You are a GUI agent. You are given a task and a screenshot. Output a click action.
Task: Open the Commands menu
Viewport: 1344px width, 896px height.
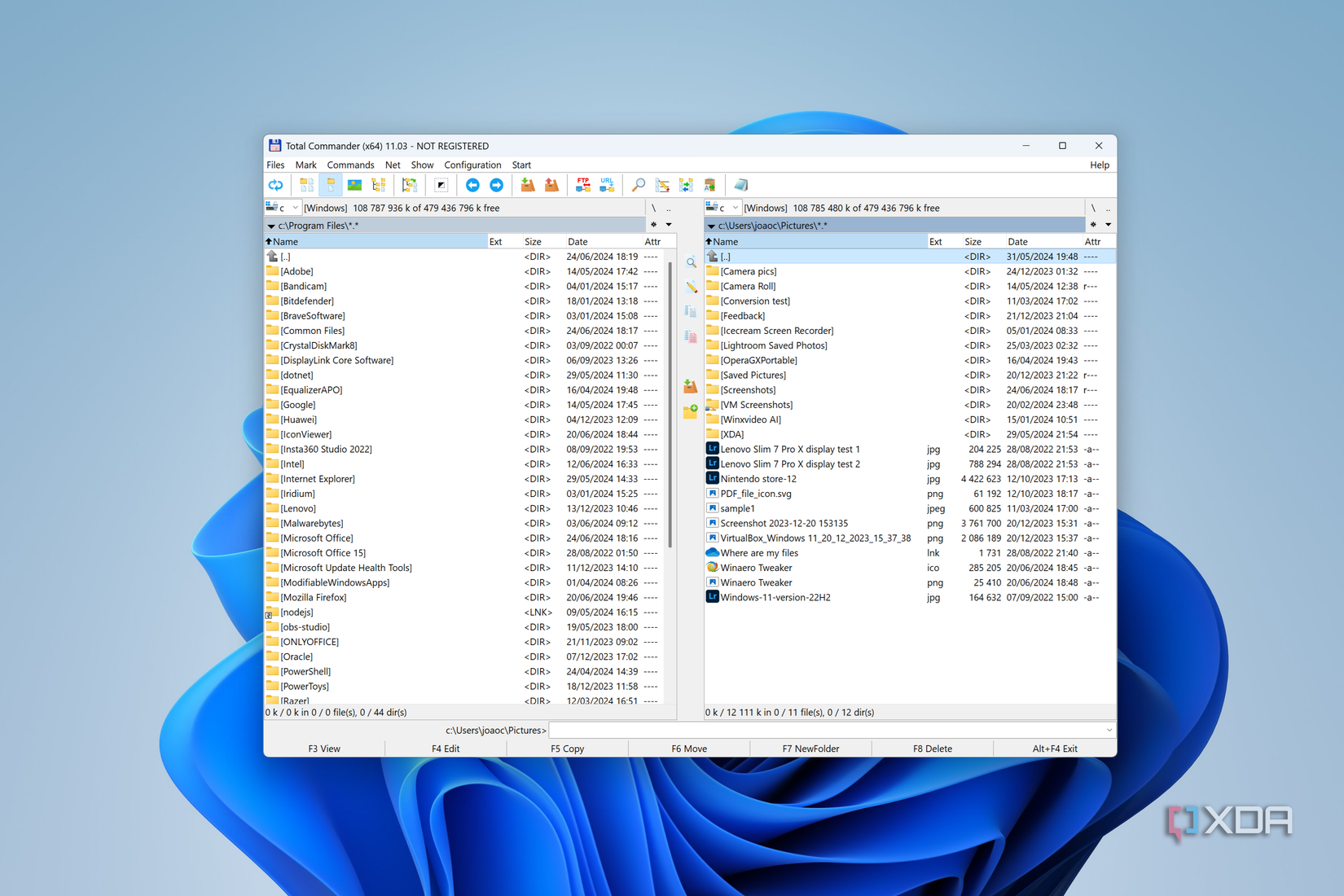tap(350, 165)
